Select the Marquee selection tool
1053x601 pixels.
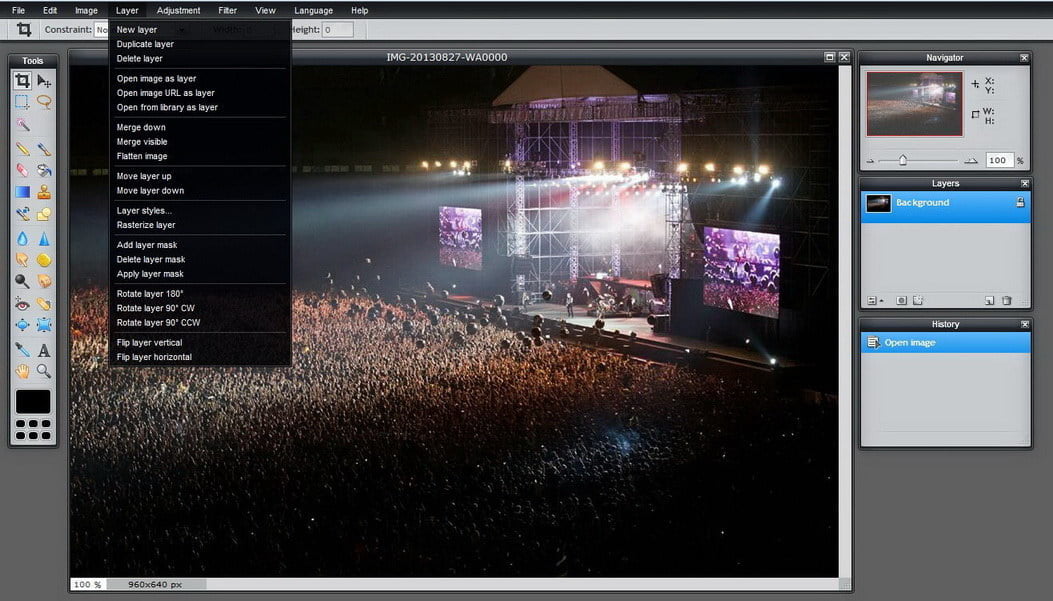click(x=22, y=102)
